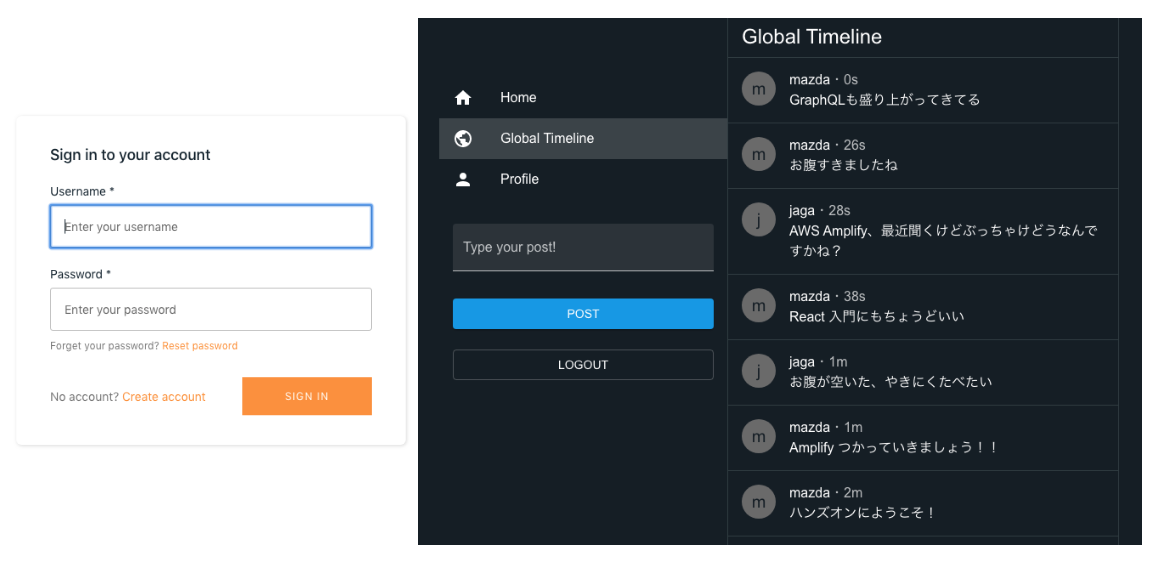
Task: Select Global Timeline in sidebar
Action: 583,138
